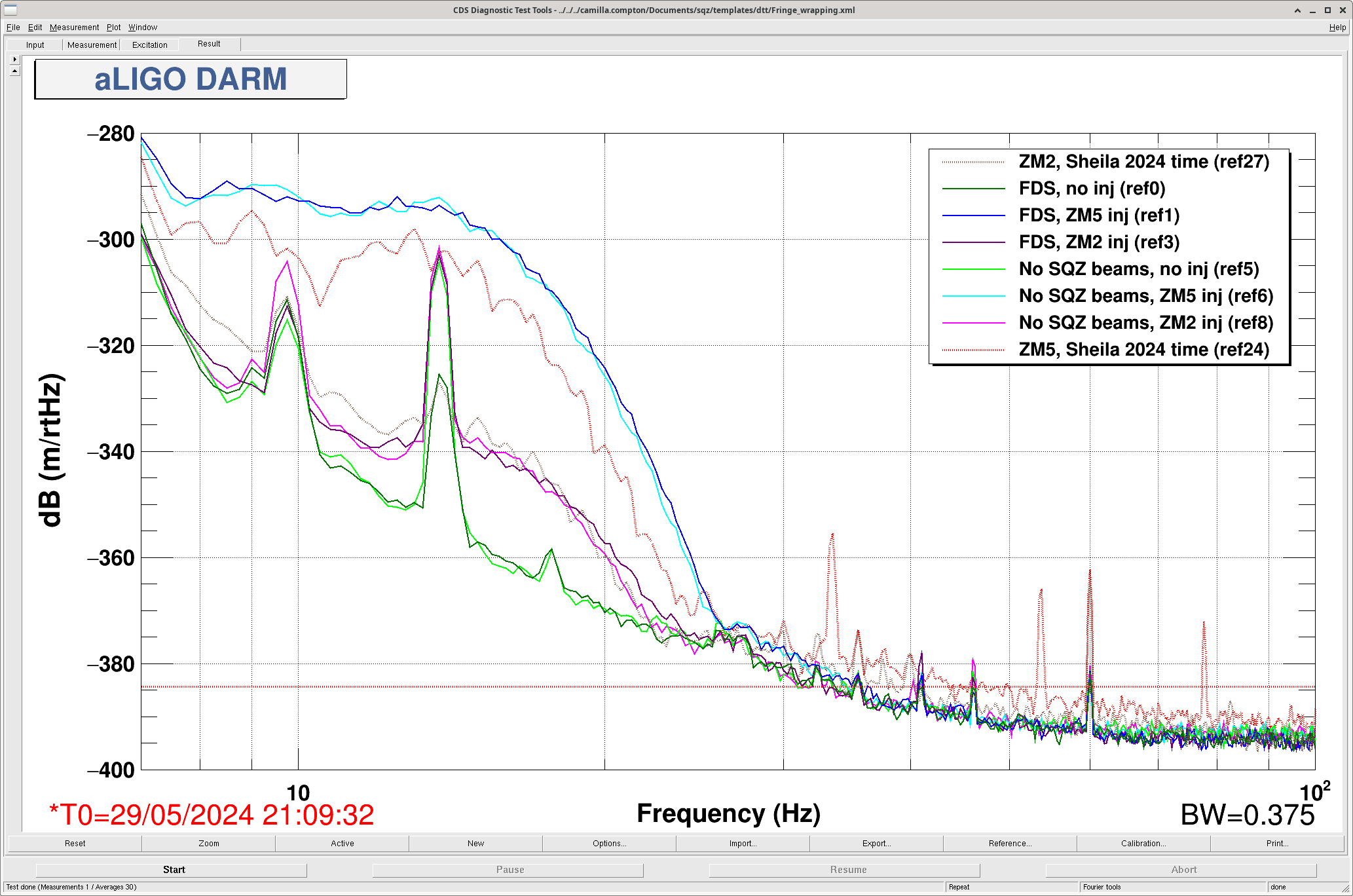This screenshot has height=896, width=1353.
Task: Open the Measurement menu in menu bar
Action: pyautogui.click(x=74, y=28)
